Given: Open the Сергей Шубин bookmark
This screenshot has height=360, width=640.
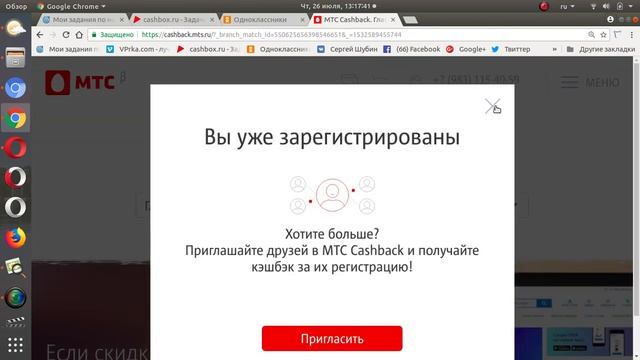Looking at the screenshot, I should [x=347, y=49].
